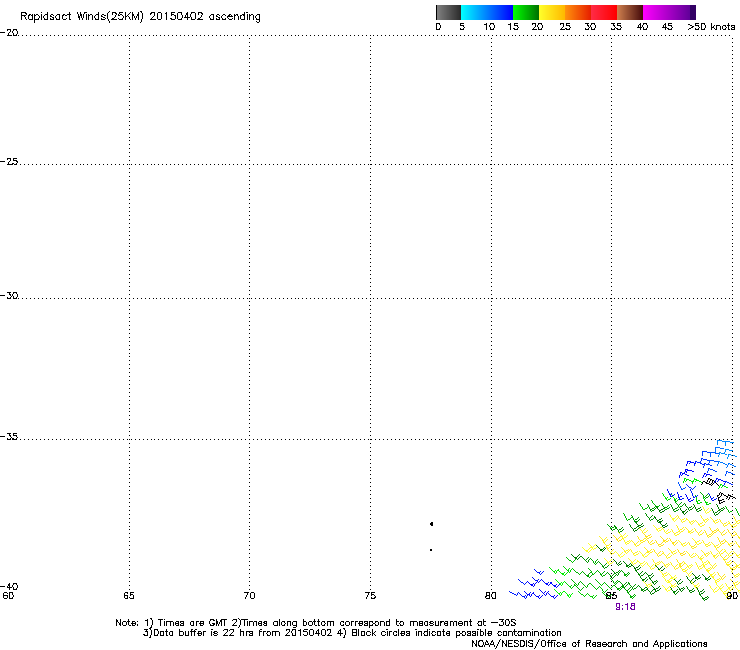
Task: Click the "90" longitude axis label
Action: pyautogui.click(x=732, y=596)
